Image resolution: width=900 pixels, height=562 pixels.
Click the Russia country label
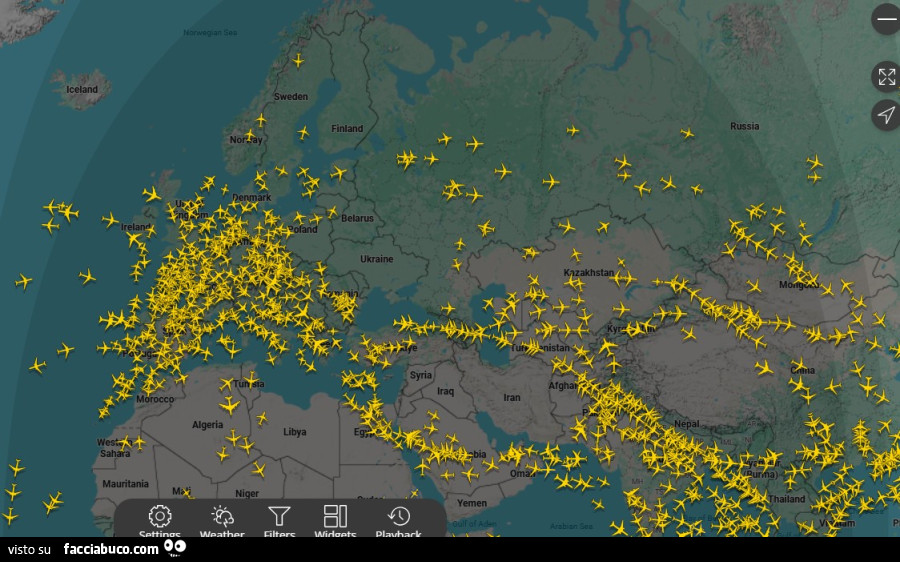tap(744, 126)
